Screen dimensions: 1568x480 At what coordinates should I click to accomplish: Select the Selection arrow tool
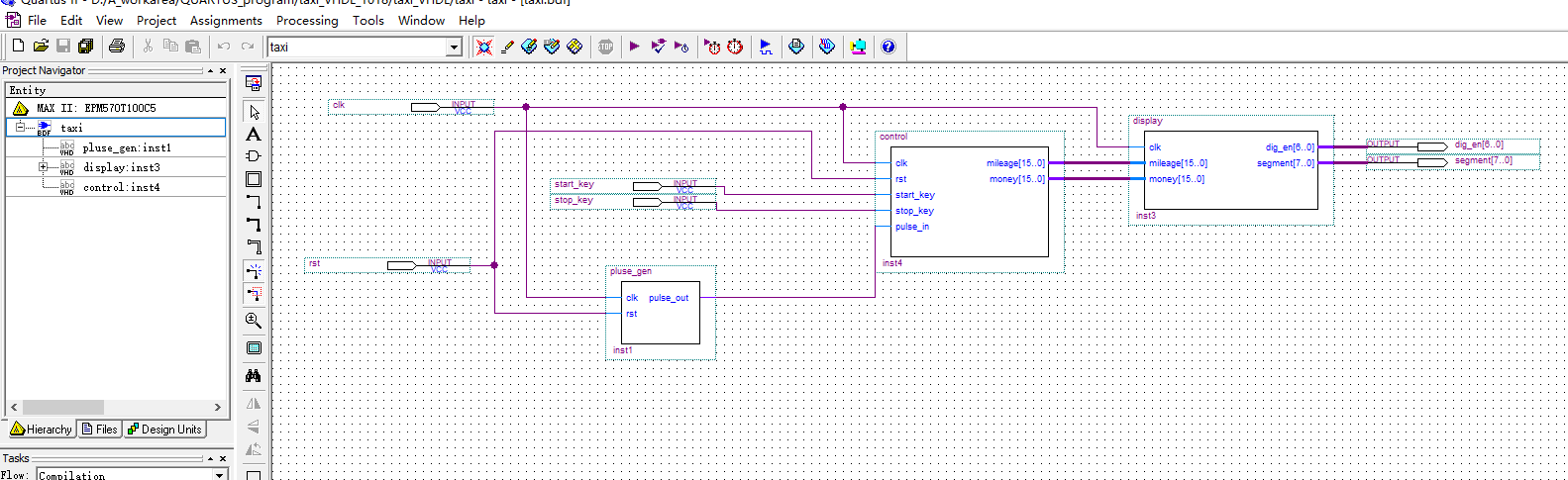pyautogui.click(x=254, y=112)
